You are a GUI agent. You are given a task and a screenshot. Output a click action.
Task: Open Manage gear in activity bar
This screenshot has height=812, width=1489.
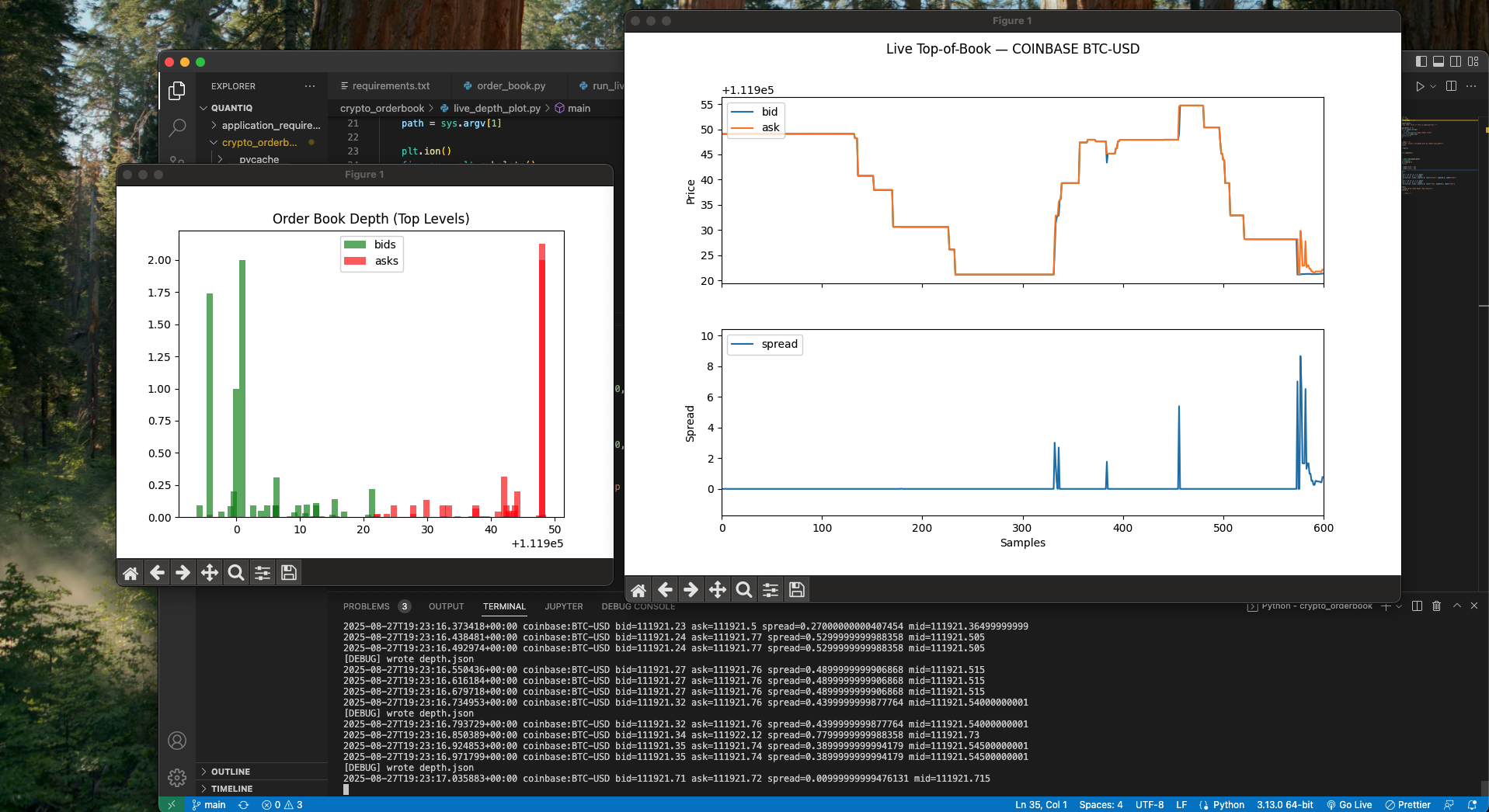(x=177, y=777)
